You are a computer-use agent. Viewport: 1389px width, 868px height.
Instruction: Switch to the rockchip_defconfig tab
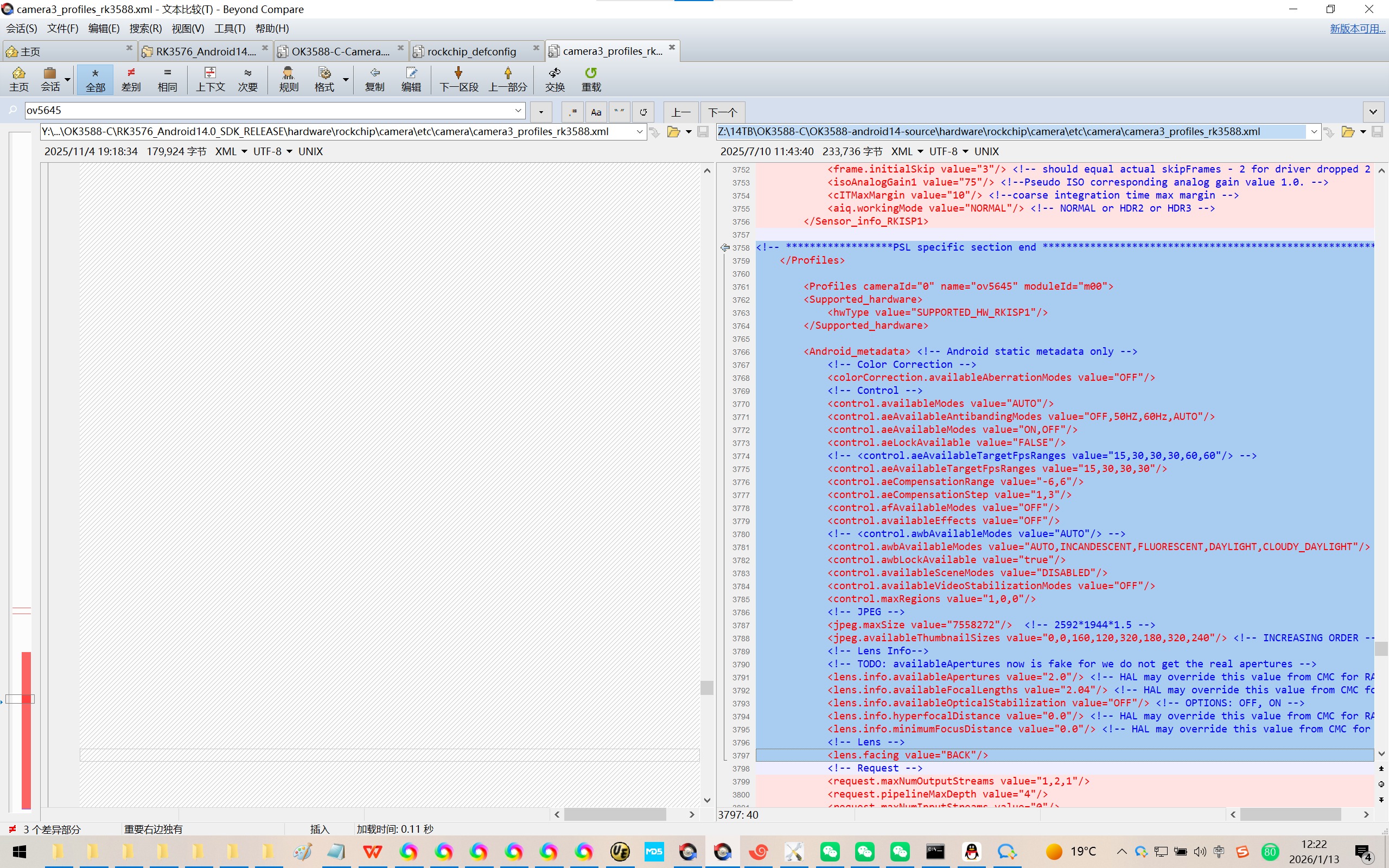point(471,52)
